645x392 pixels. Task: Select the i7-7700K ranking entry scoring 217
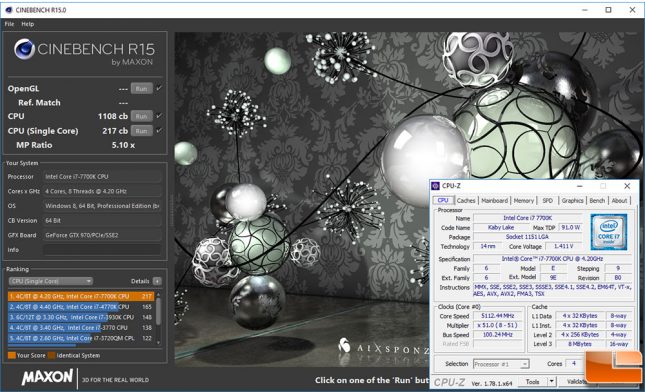click(x=81, y=296)
